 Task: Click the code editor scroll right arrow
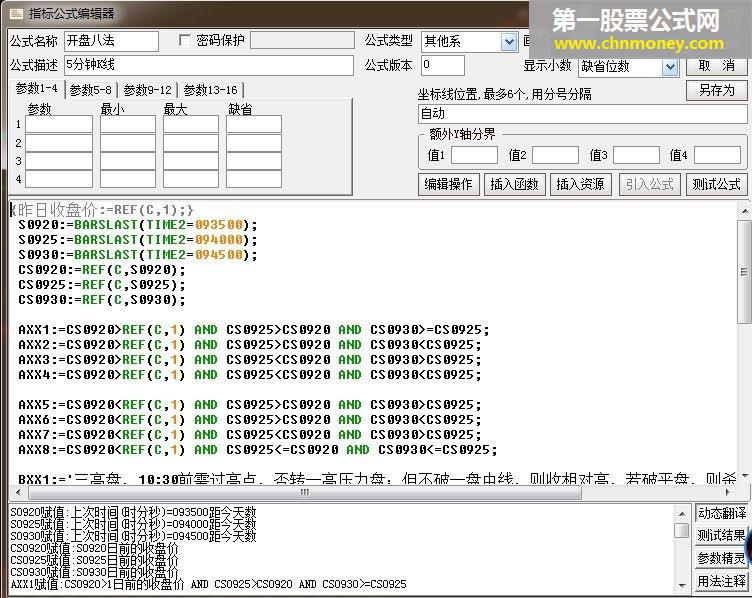point(728,492)
